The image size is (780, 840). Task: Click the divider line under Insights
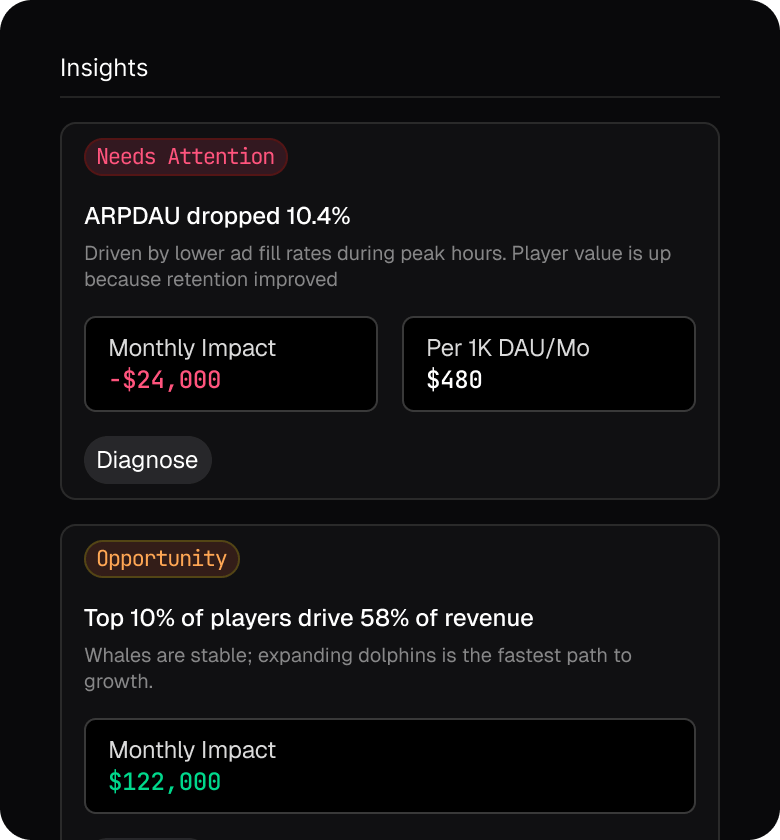[x=389, y=97]
